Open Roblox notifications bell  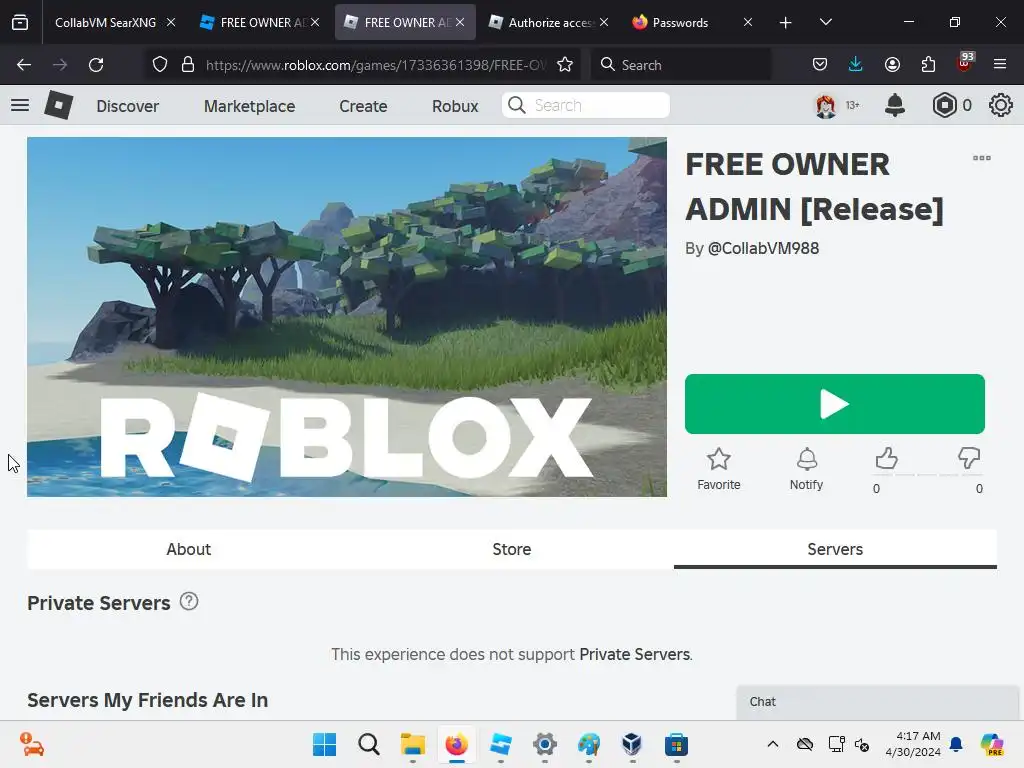pyautogui.click(x=895, y=105)
